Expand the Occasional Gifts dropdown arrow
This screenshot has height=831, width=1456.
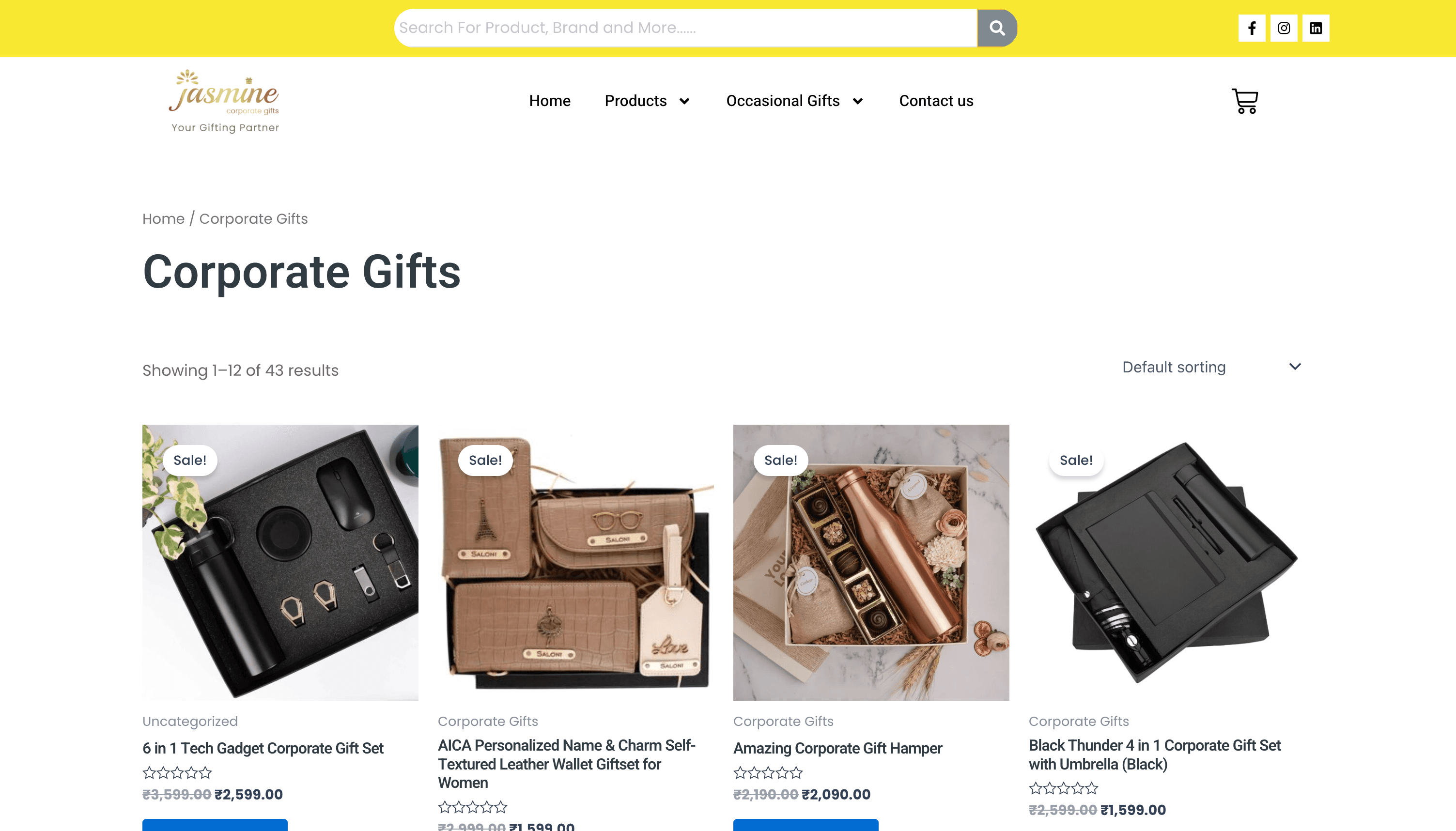857,102
